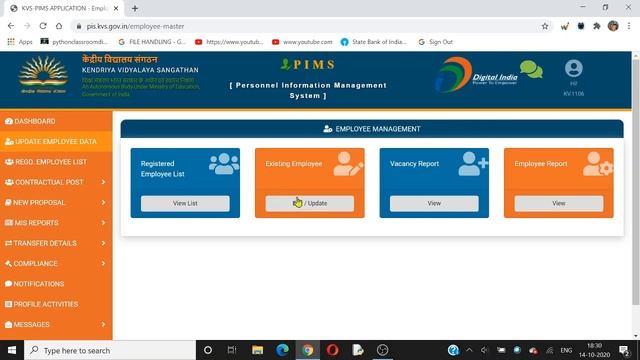
Task: Click the Notifications speech bubble icon
Action: pos(8,284)
